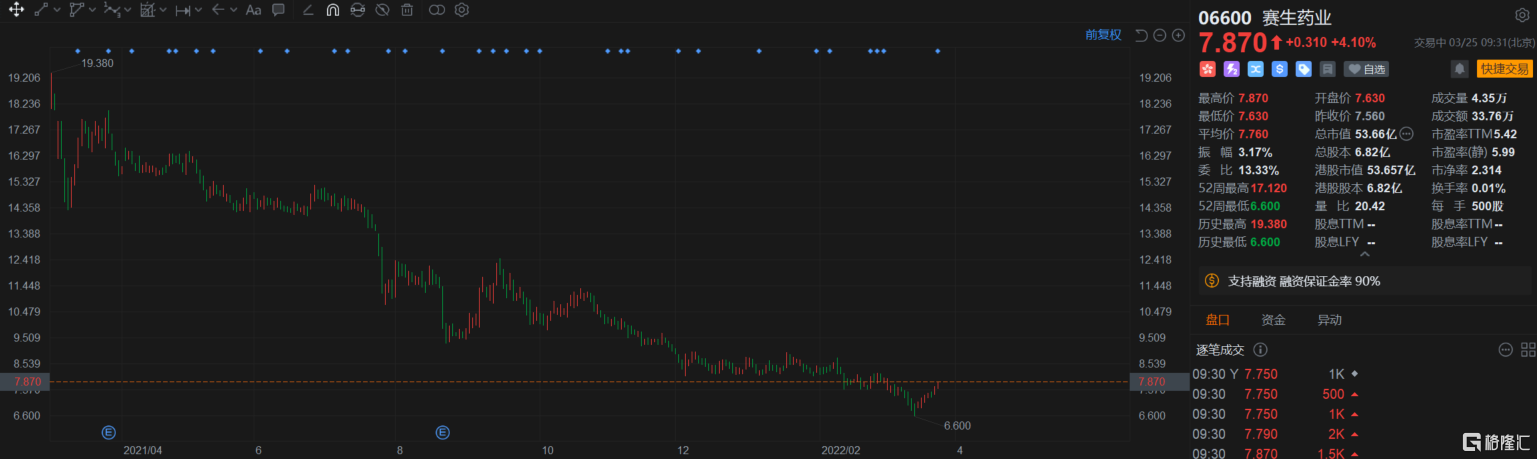Add stock to watchlist via 自选

(1367, 69)
